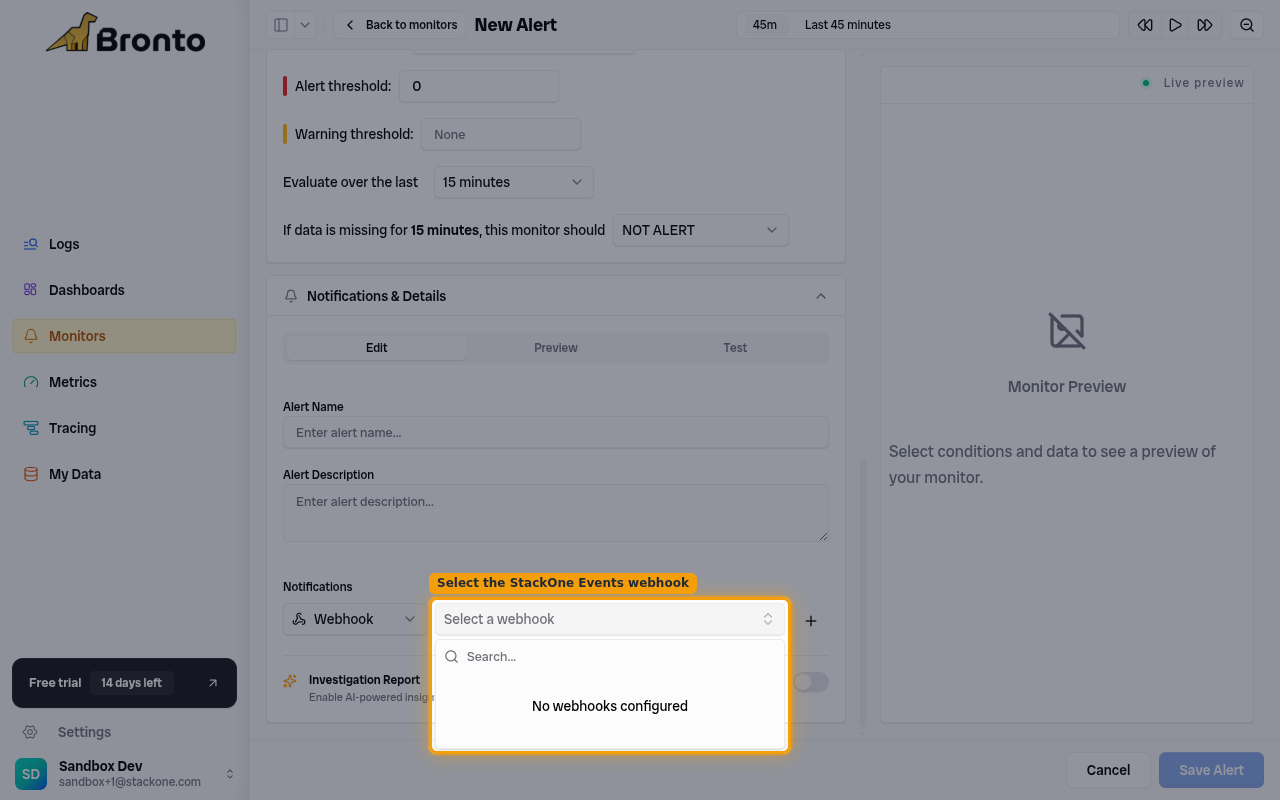Toggle the Investigation Report switch
Image resolution: width=1280 pixels, height=800 pixels.
pos(811,682)
